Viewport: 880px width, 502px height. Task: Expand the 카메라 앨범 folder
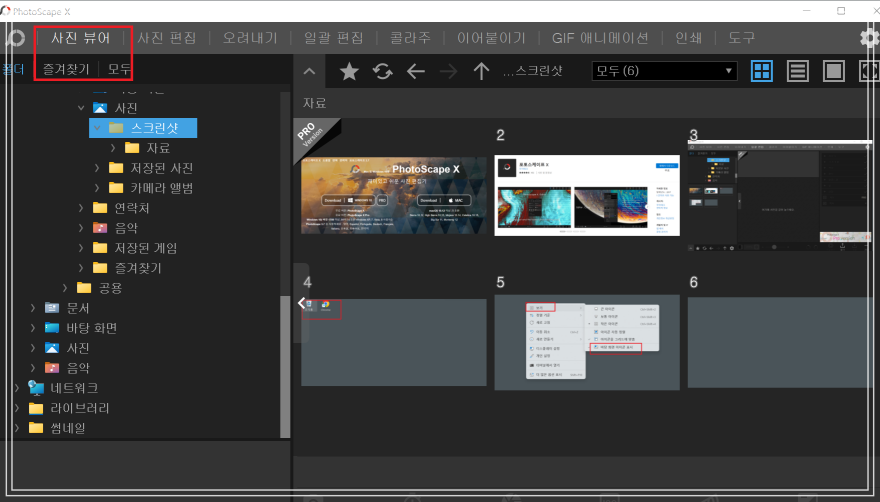[x=97, y=188]
